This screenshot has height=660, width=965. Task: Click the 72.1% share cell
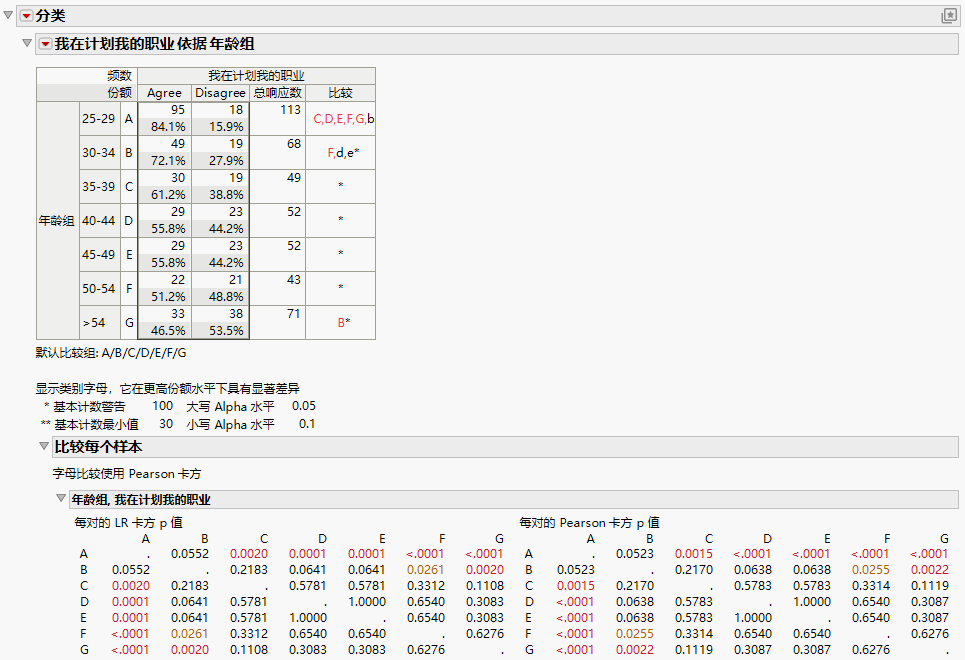pos(165,160)
